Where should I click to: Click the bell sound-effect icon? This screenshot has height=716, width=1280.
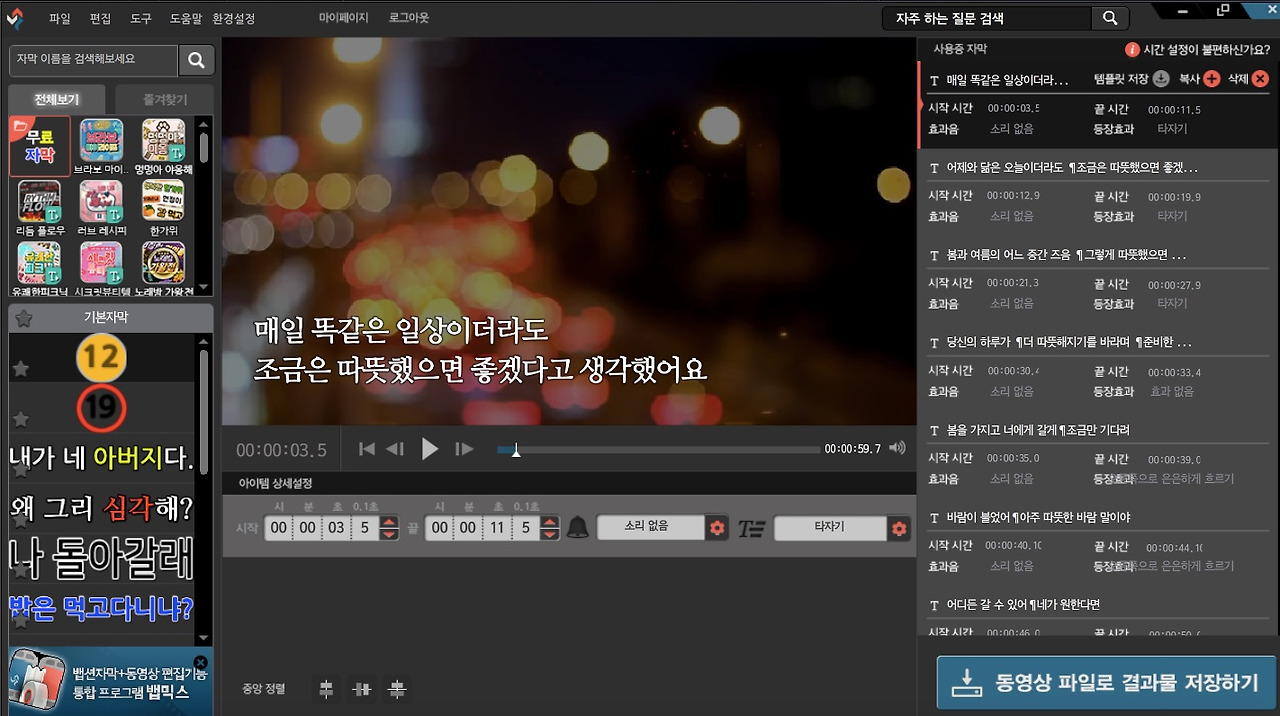pyautogui.click(x=577, y=527)
